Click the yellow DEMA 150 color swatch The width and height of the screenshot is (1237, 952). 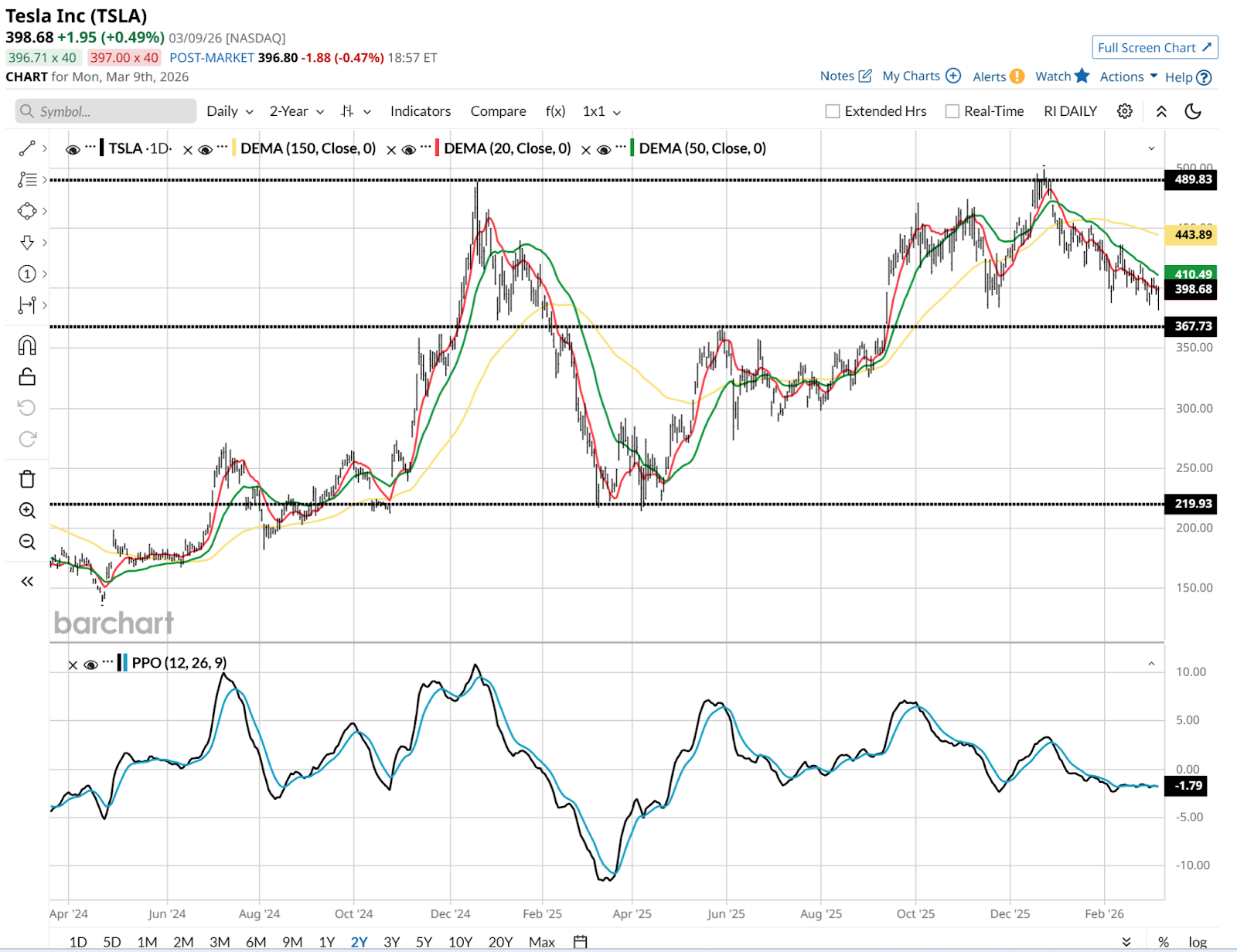click(x=234, y=148)
